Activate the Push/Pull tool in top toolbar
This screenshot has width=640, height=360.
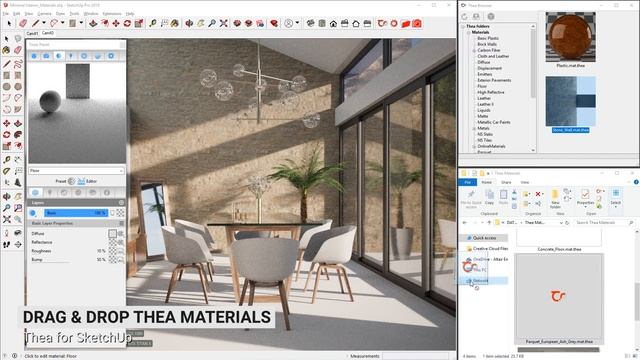(93, 24)
